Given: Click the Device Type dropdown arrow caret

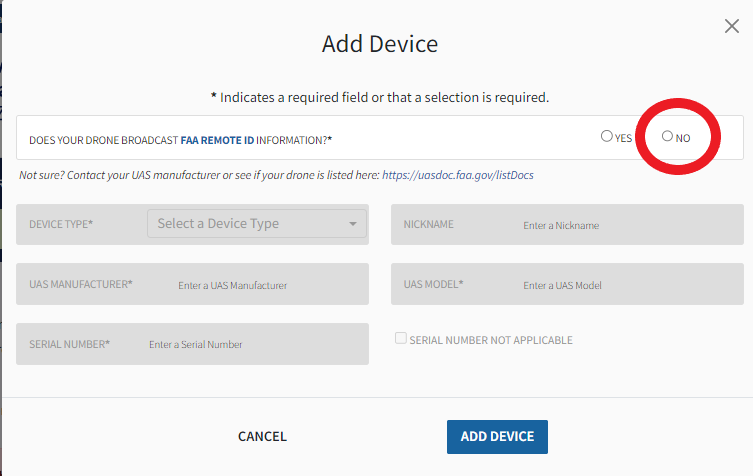Looking at the screenshot, I should 352,224.
